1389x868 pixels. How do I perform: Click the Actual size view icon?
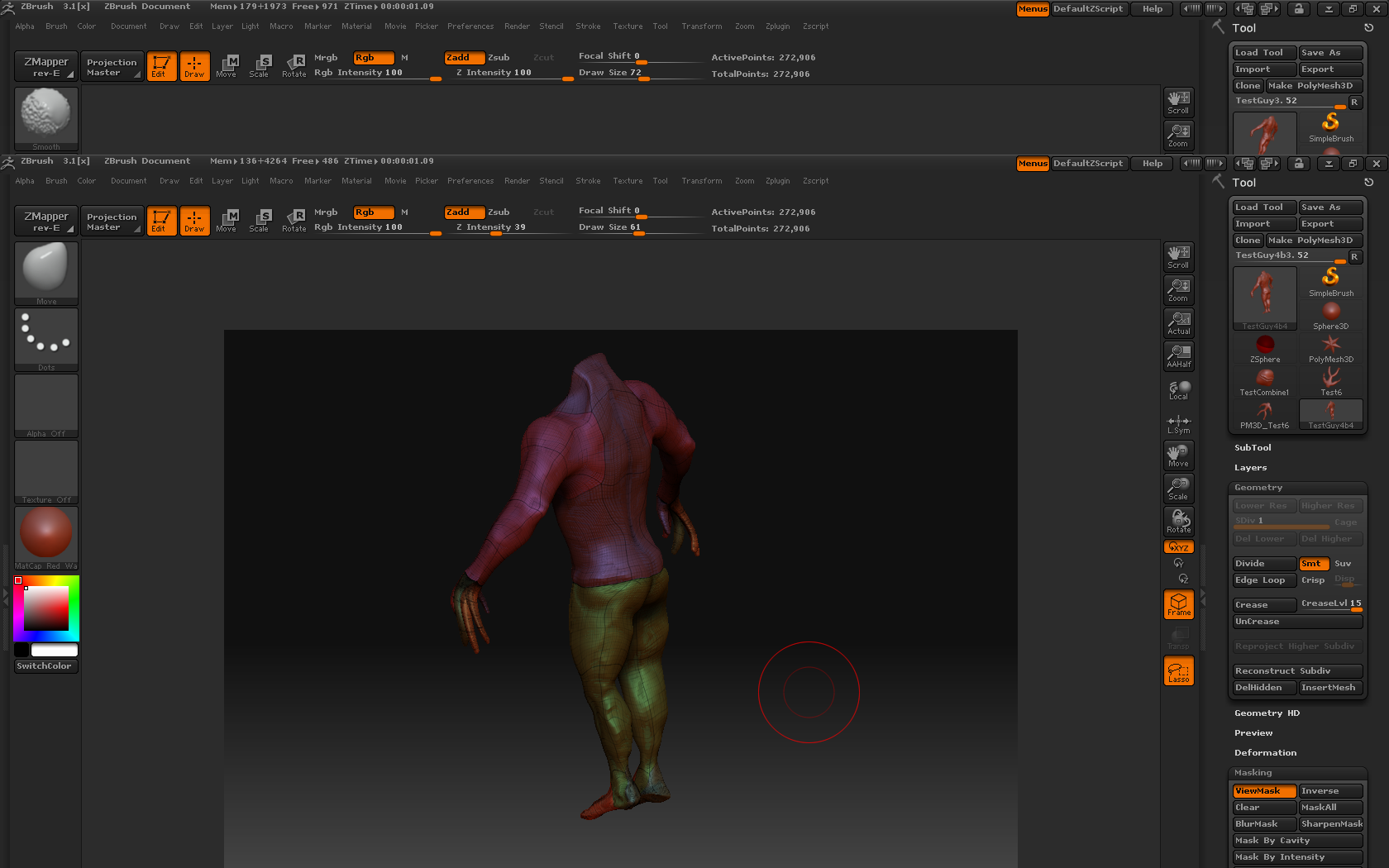1178,322
